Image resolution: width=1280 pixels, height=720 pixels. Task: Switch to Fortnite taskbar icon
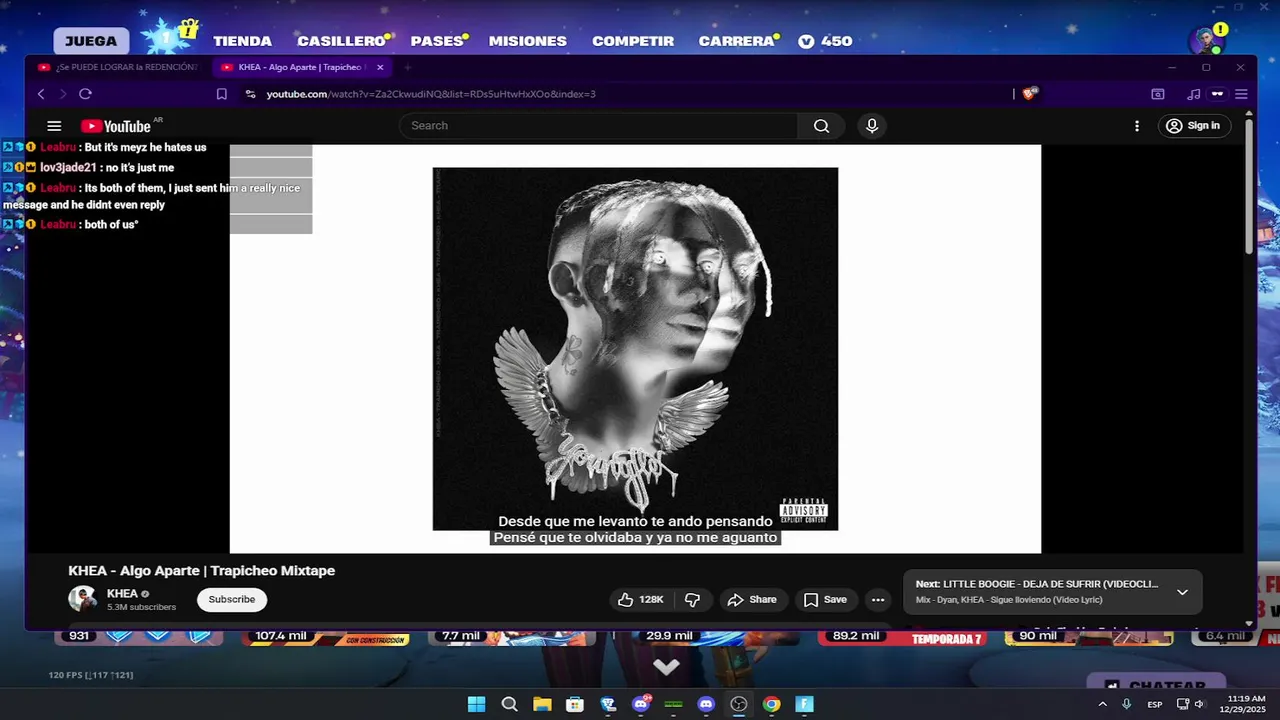pyautogui.click(x=804, y=704)
